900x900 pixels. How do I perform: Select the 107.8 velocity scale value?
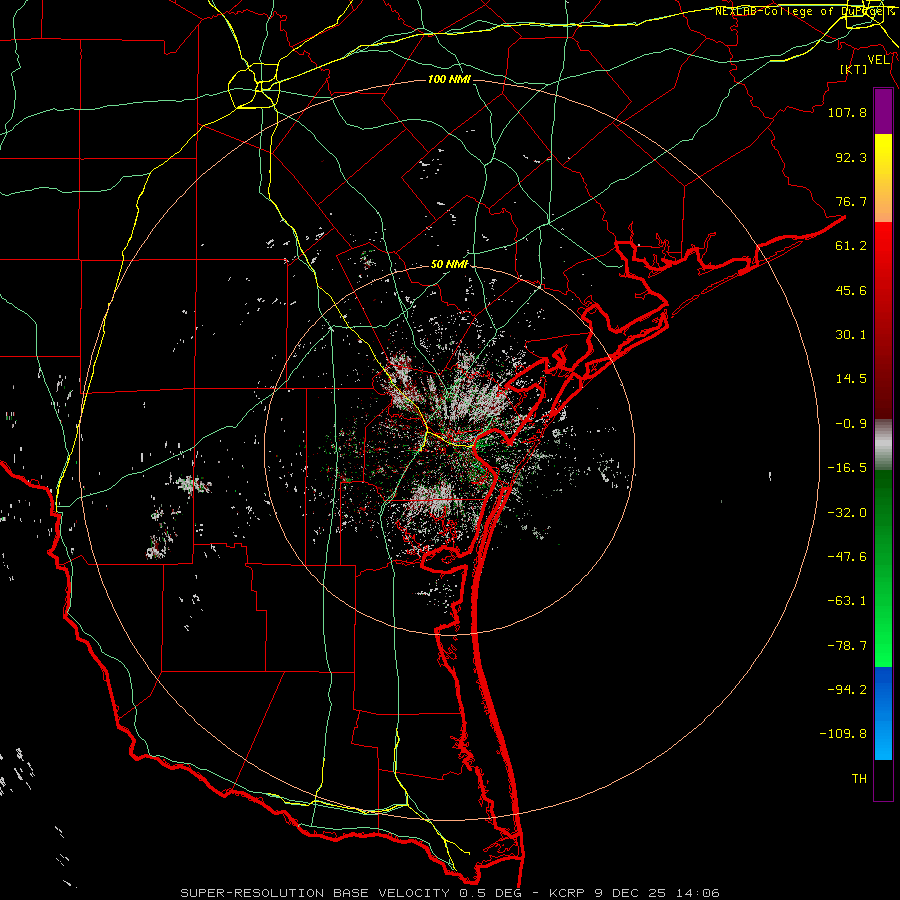click(x=847, y=112)
